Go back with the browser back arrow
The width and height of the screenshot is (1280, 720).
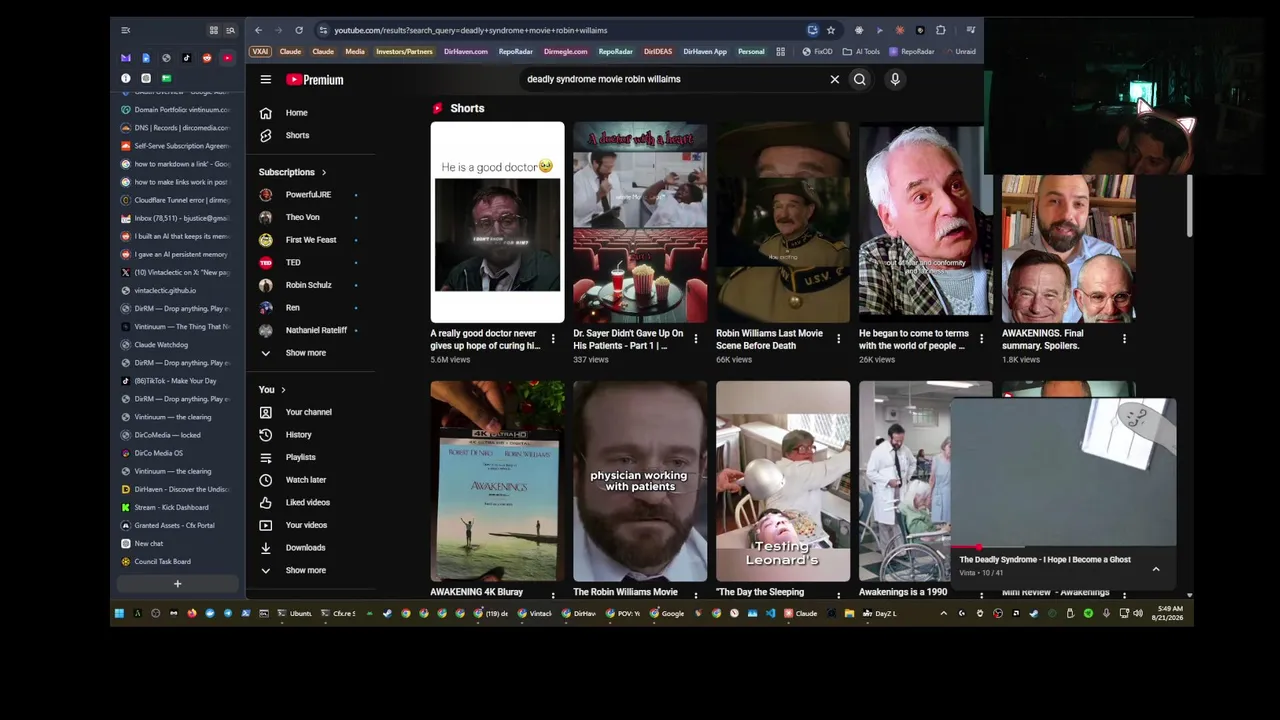tap(258, 30)
